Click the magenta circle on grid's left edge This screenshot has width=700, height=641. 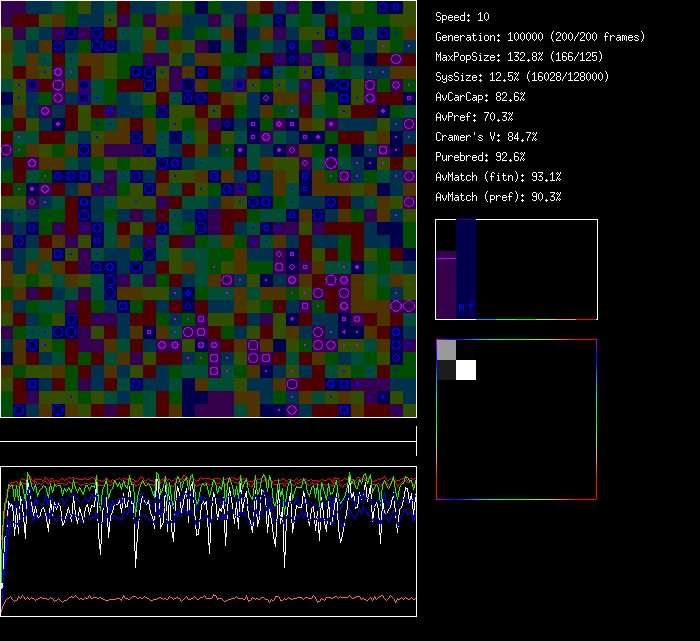[6, 150]
